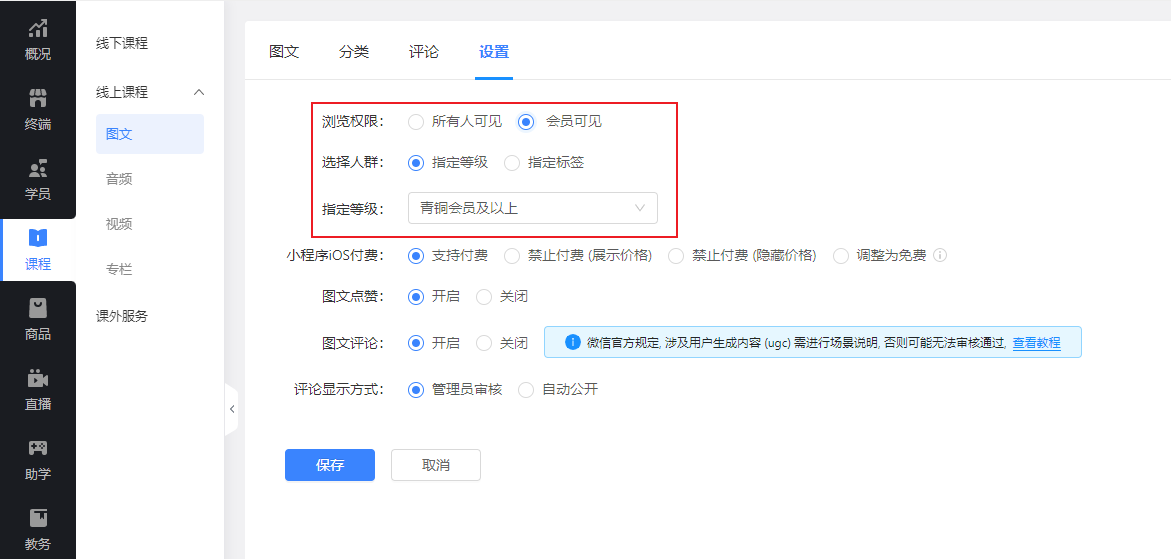Click the 取消 button

[x=435, y=465]
